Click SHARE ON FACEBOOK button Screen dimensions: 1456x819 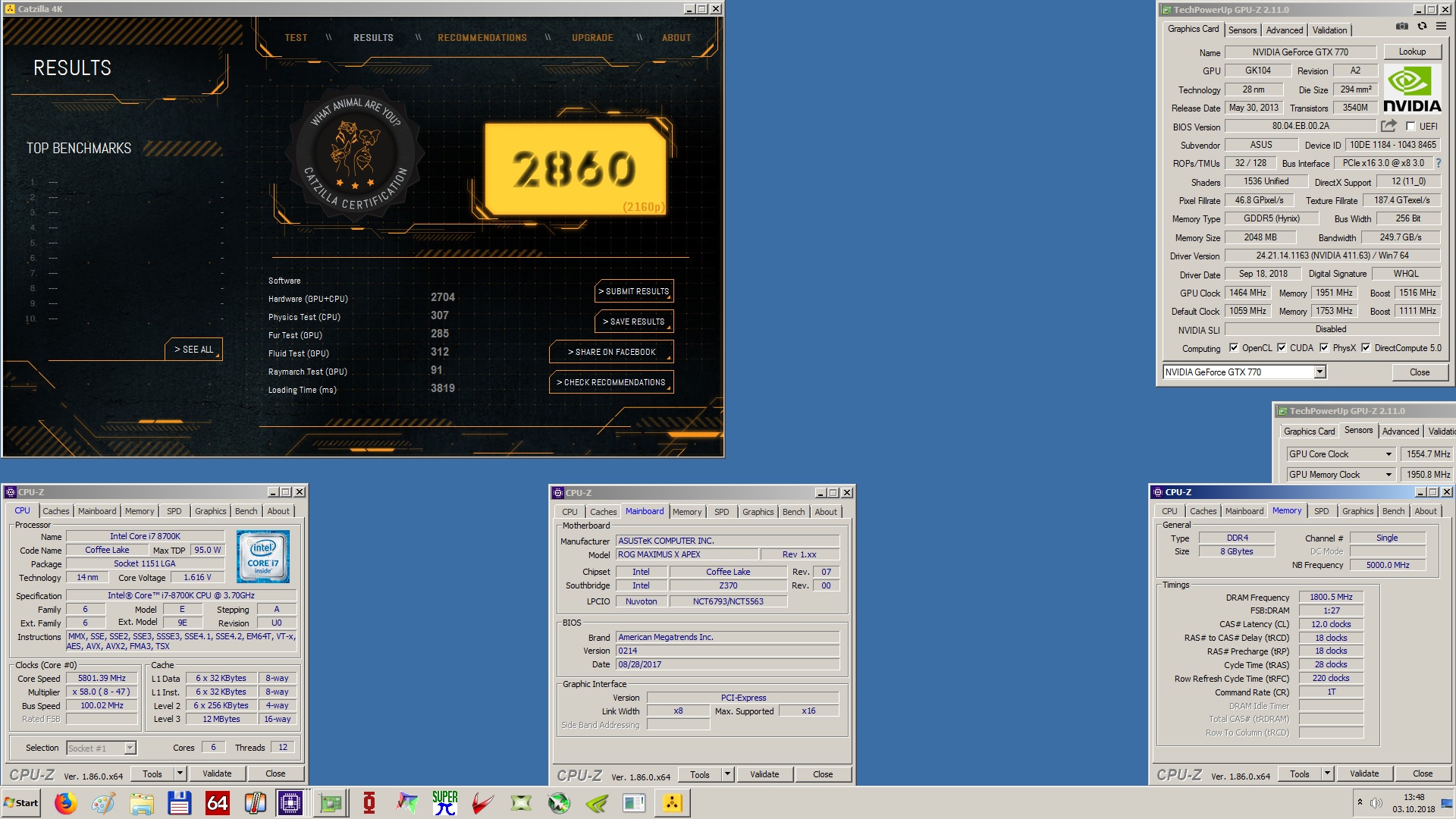pyautogui.click(x=611, y=352)
